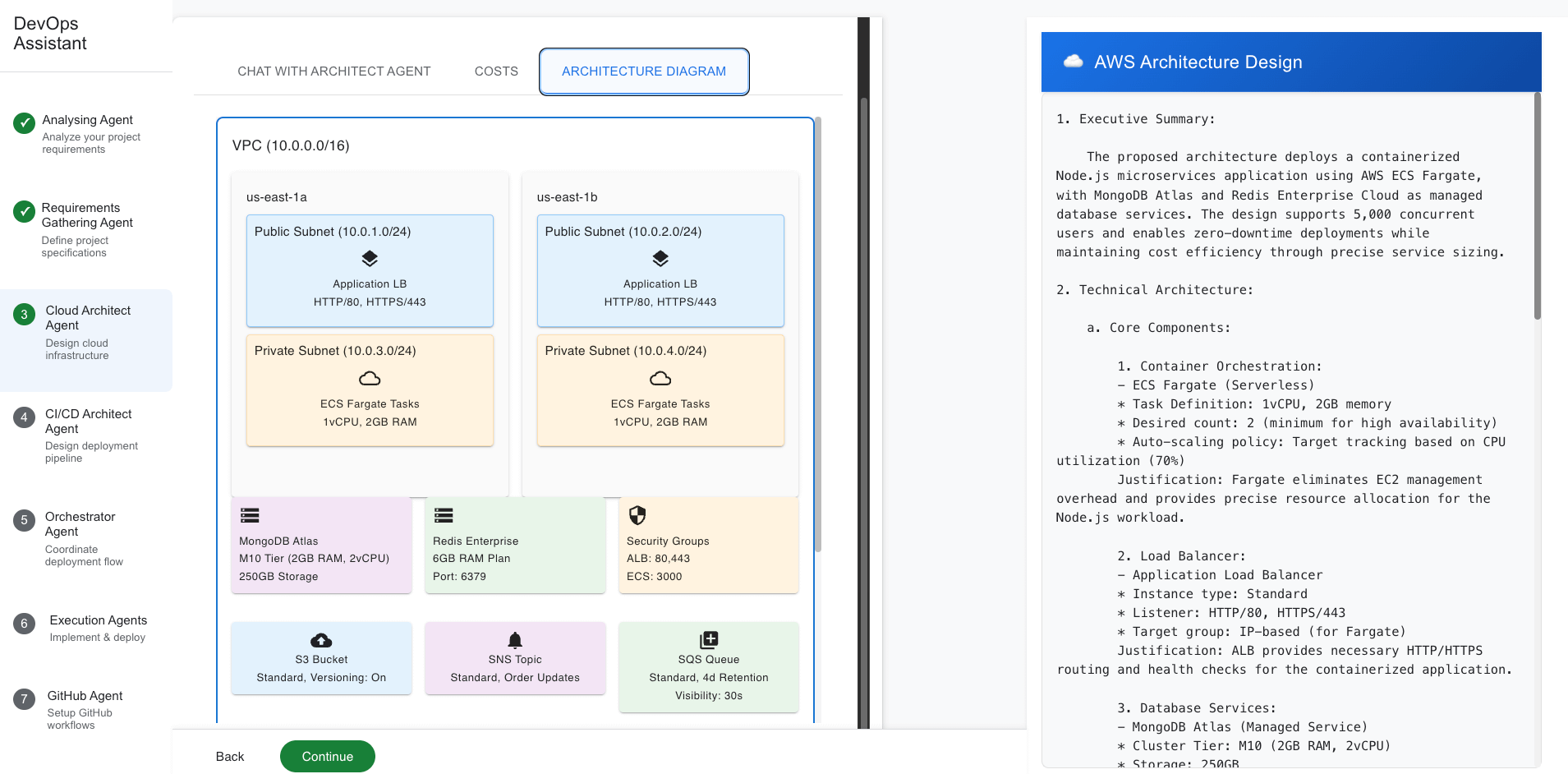This screenshot has width=1568, height=774.
Task: Click Application LB layers icon in subnet 10.0.2.0/24
Action: coord(660,259)
